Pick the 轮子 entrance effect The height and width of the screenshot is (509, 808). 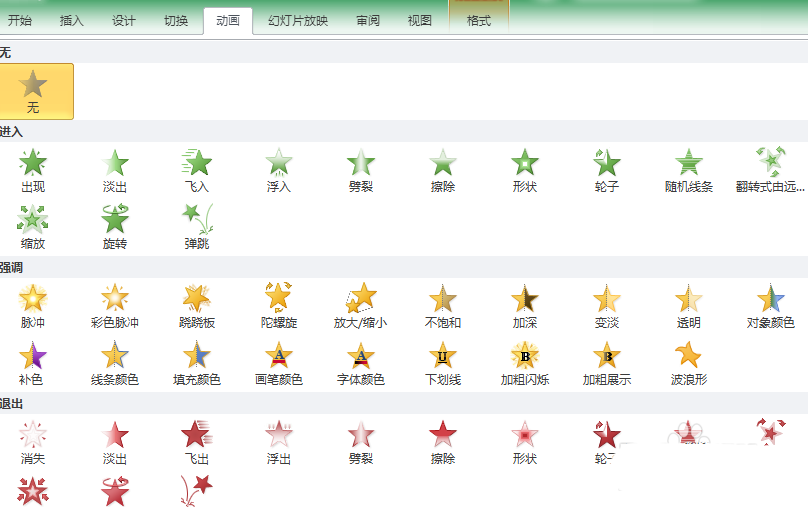607,171
